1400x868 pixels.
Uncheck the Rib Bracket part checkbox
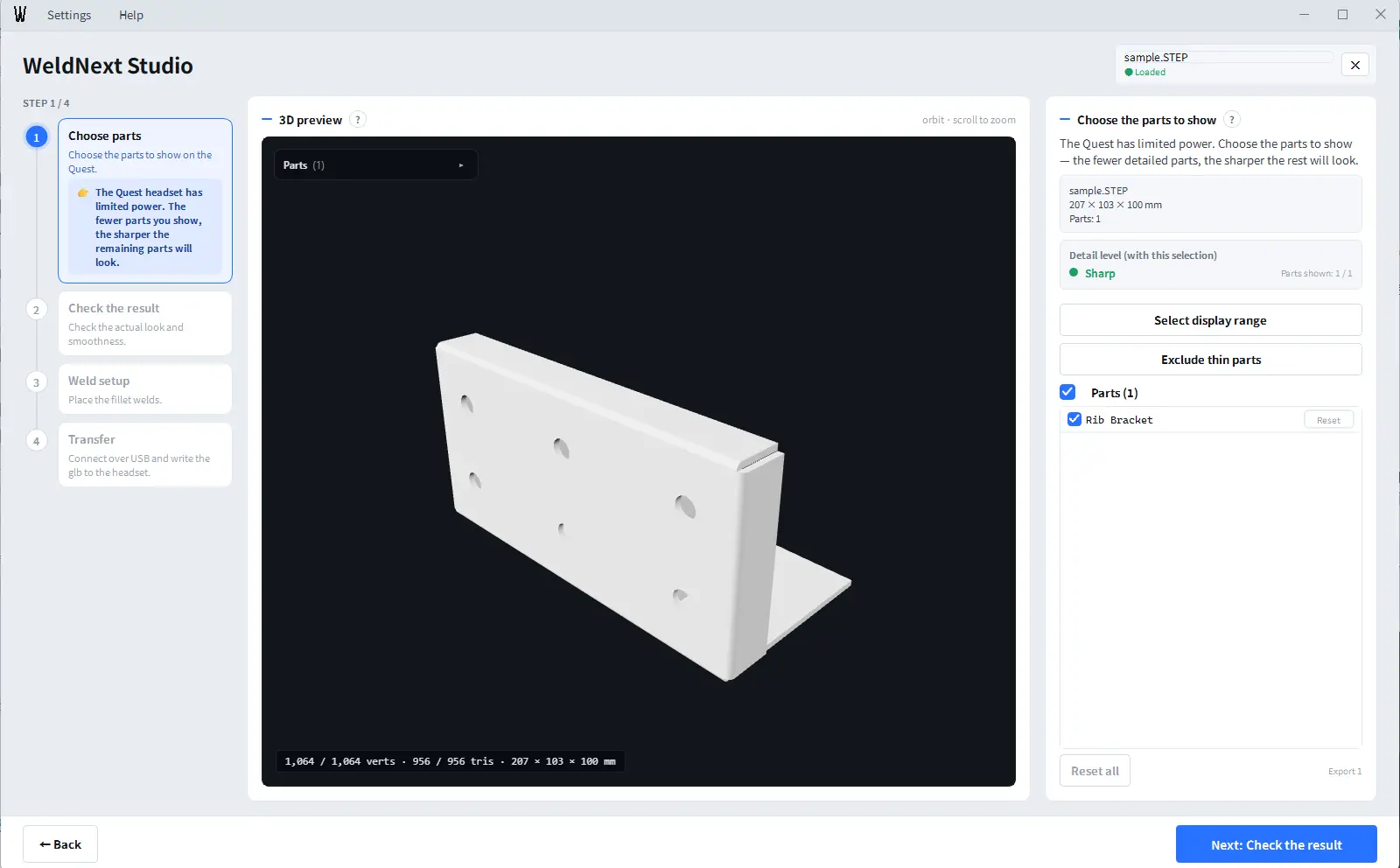tap(1074, 419)
